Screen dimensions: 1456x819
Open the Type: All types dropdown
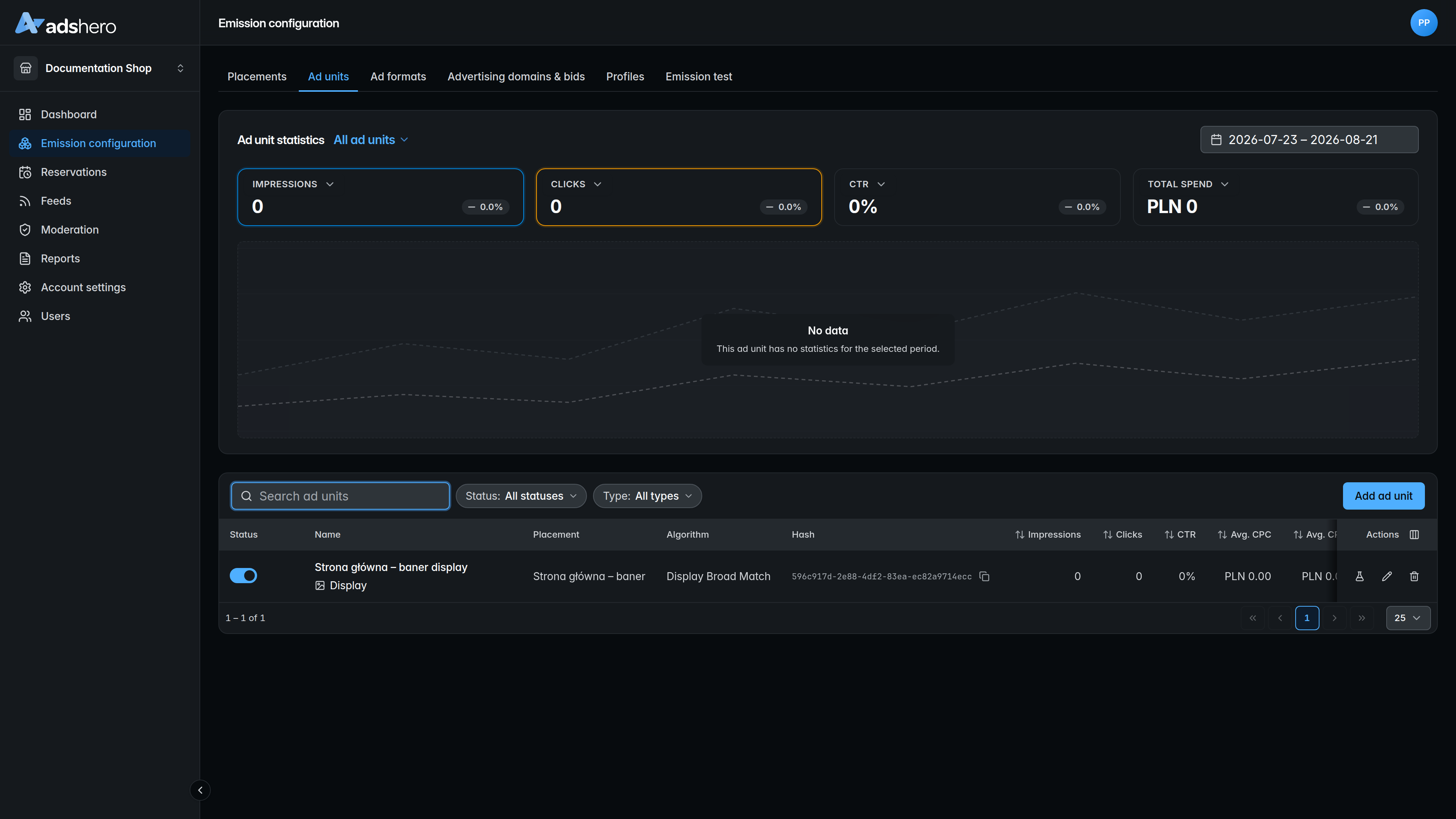point(647,496)
